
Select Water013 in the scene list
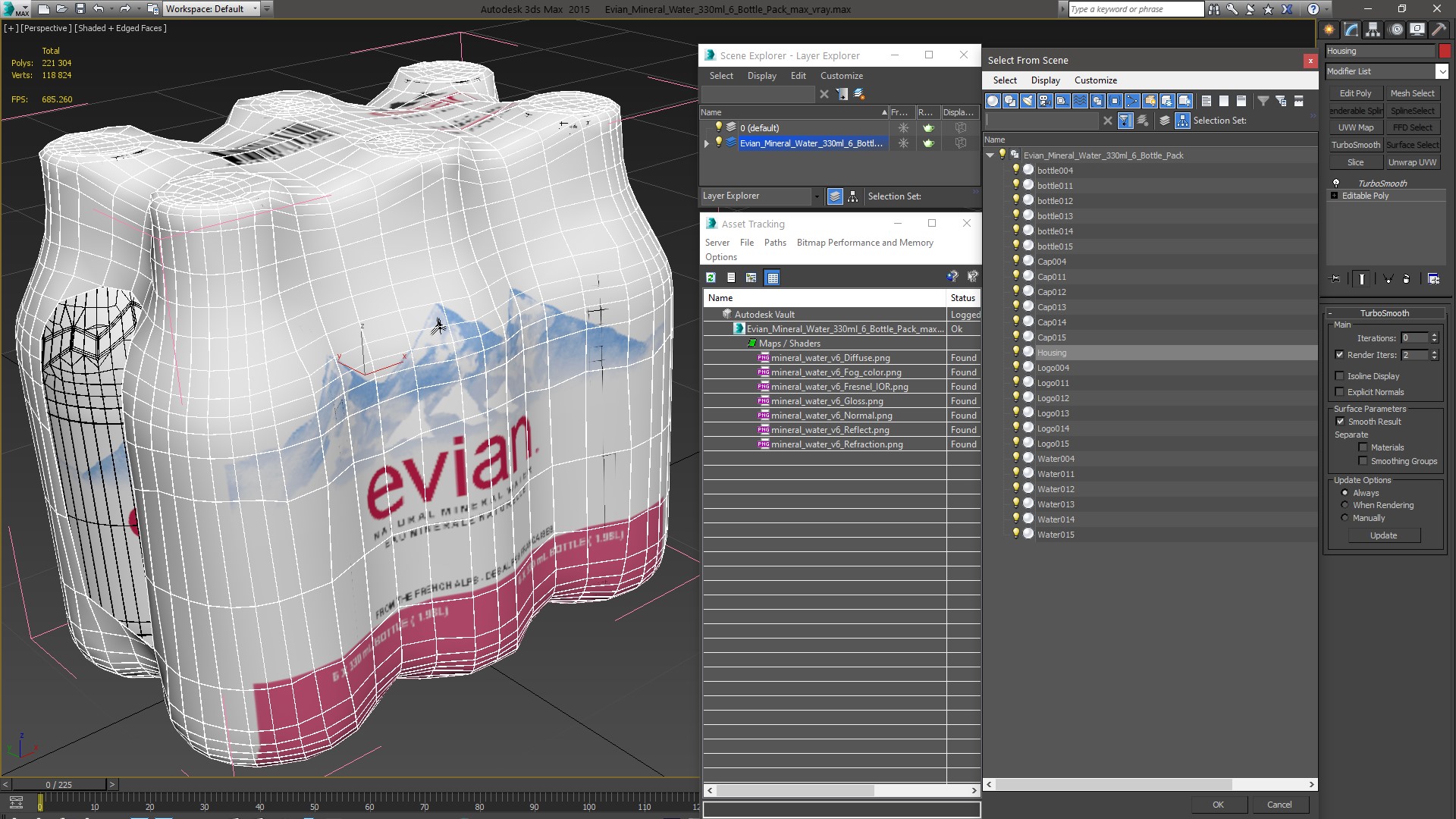pyautogui.click(x=1056, y=504)
